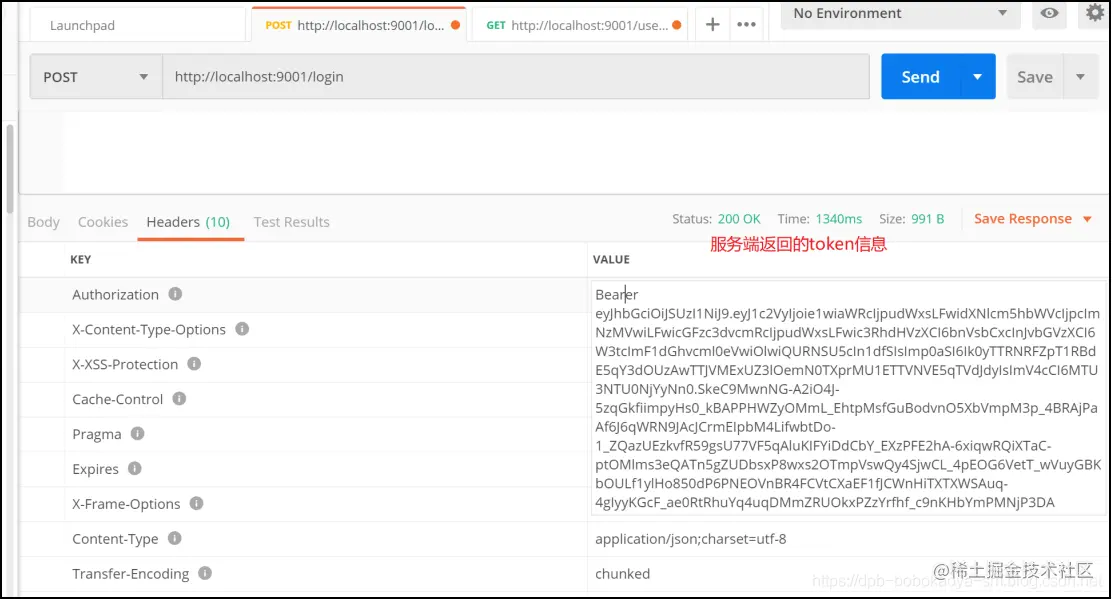1112x599 pixels.
Task: Show info for X-XSS-Protection header
Action: [194, 364]
